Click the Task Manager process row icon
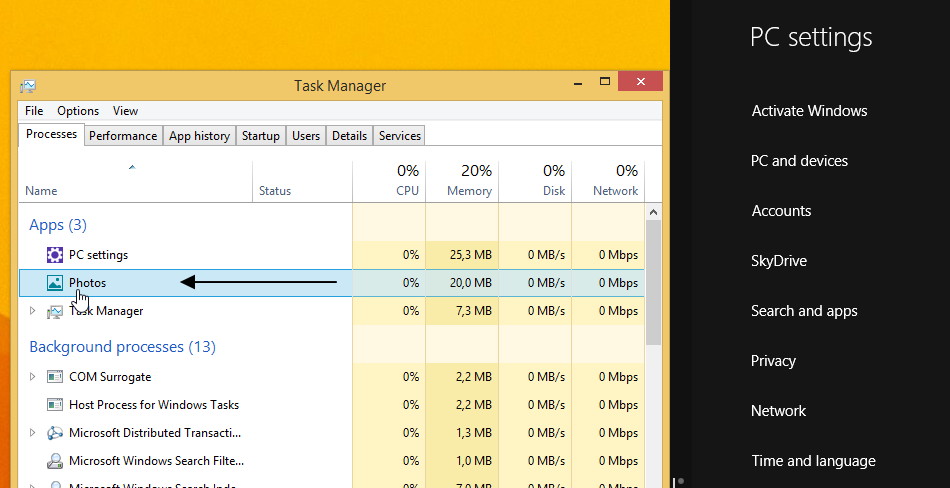The height and width of the screenshot is (488, 950). tap(55, 311)
